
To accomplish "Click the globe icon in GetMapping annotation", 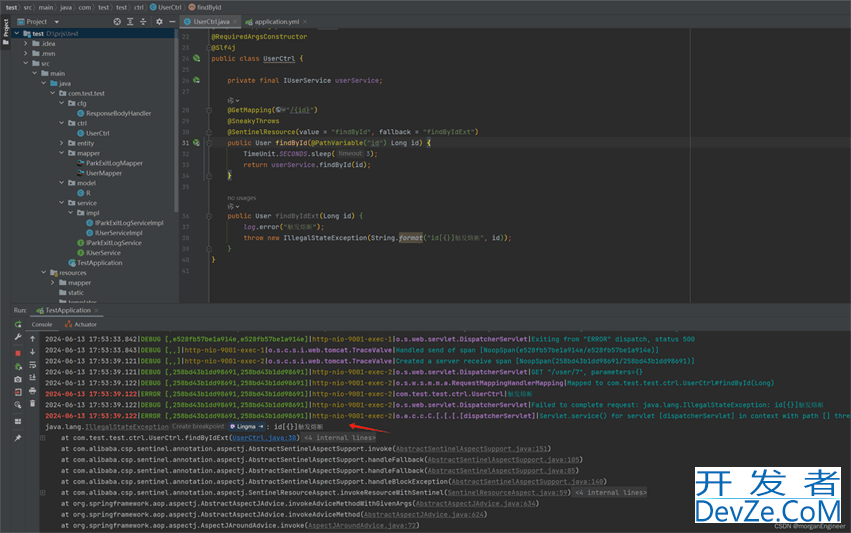I will pyautogui.click(x=279, y=110).
